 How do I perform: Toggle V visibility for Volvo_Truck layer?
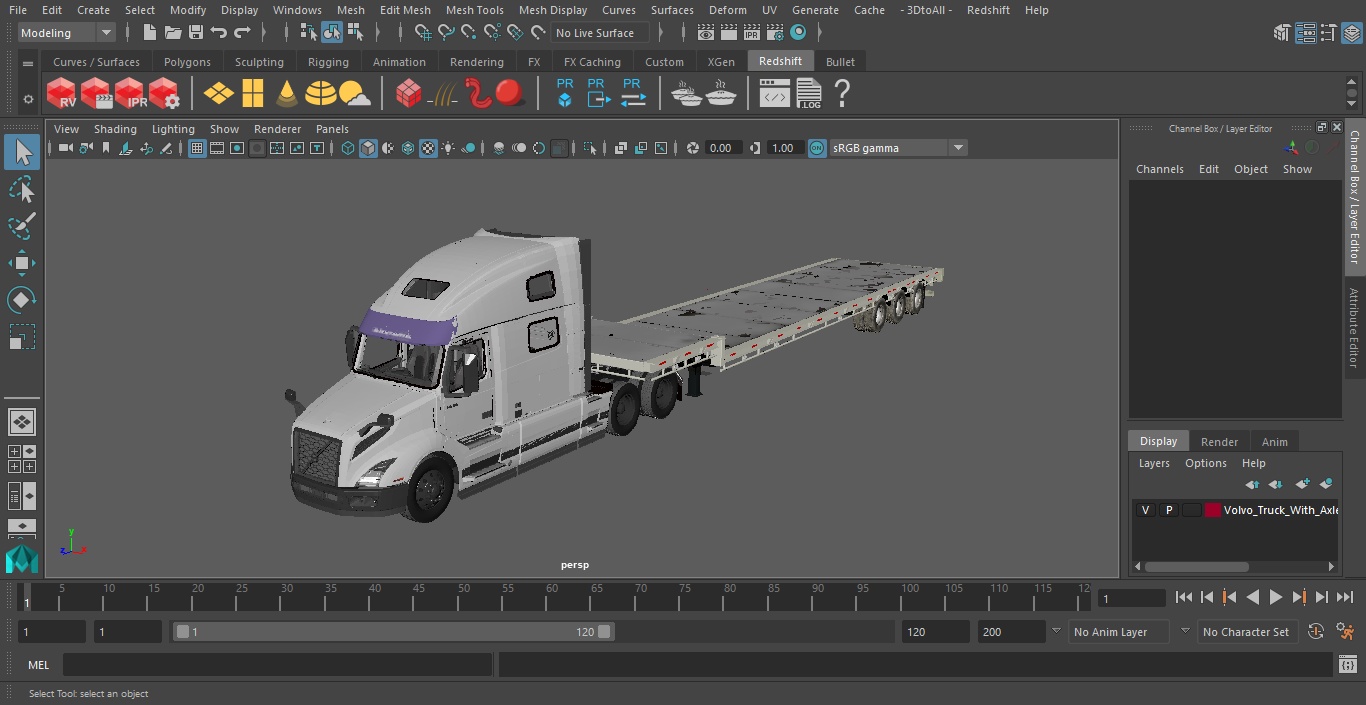(x=1146, y=510)
